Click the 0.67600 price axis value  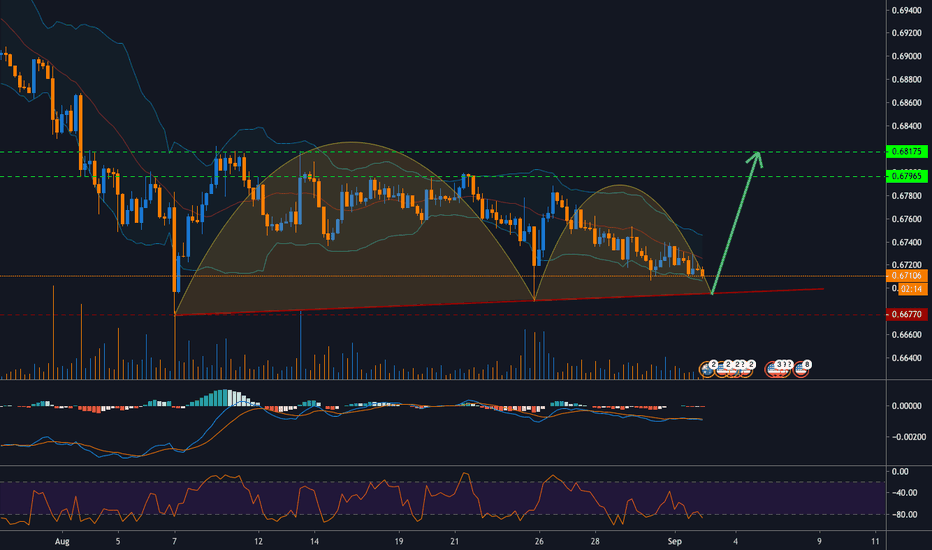[x=906, y=219]
